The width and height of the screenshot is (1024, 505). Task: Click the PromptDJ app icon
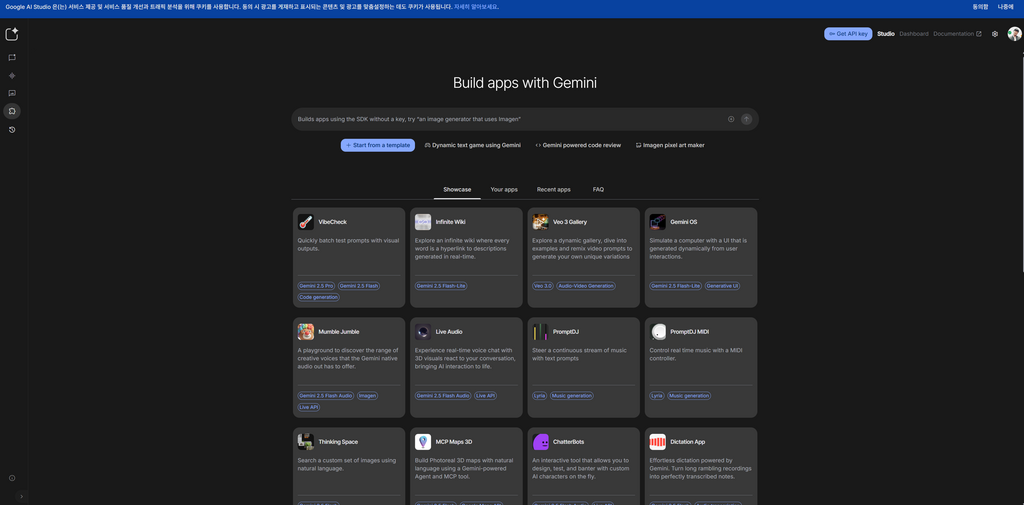[x=540, y=332]
